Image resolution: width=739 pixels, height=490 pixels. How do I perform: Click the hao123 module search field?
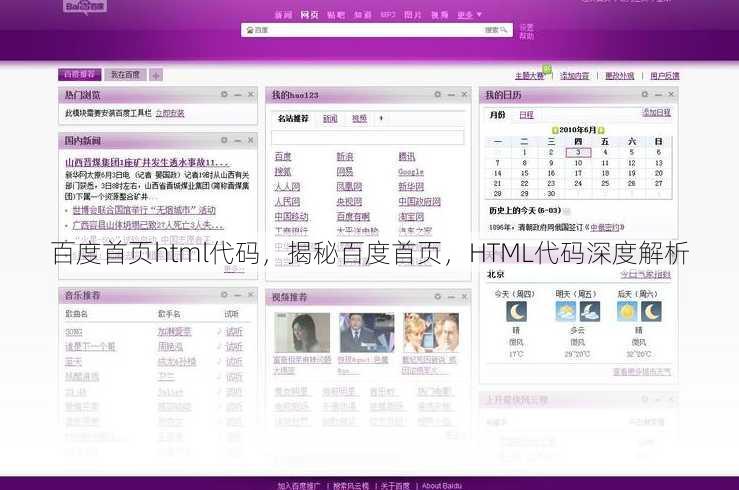point(368,138)
